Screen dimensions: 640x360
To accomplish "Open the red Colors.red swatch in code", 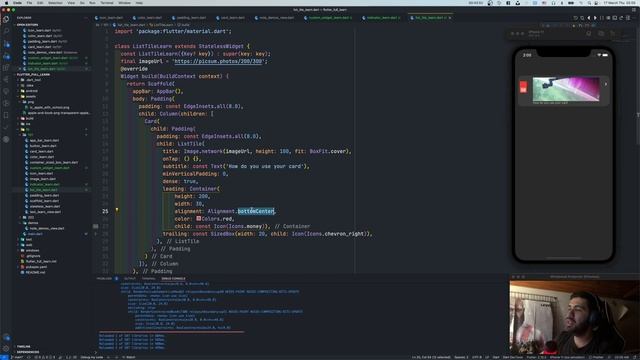I will pyautogui.click(x=198, y=218).
